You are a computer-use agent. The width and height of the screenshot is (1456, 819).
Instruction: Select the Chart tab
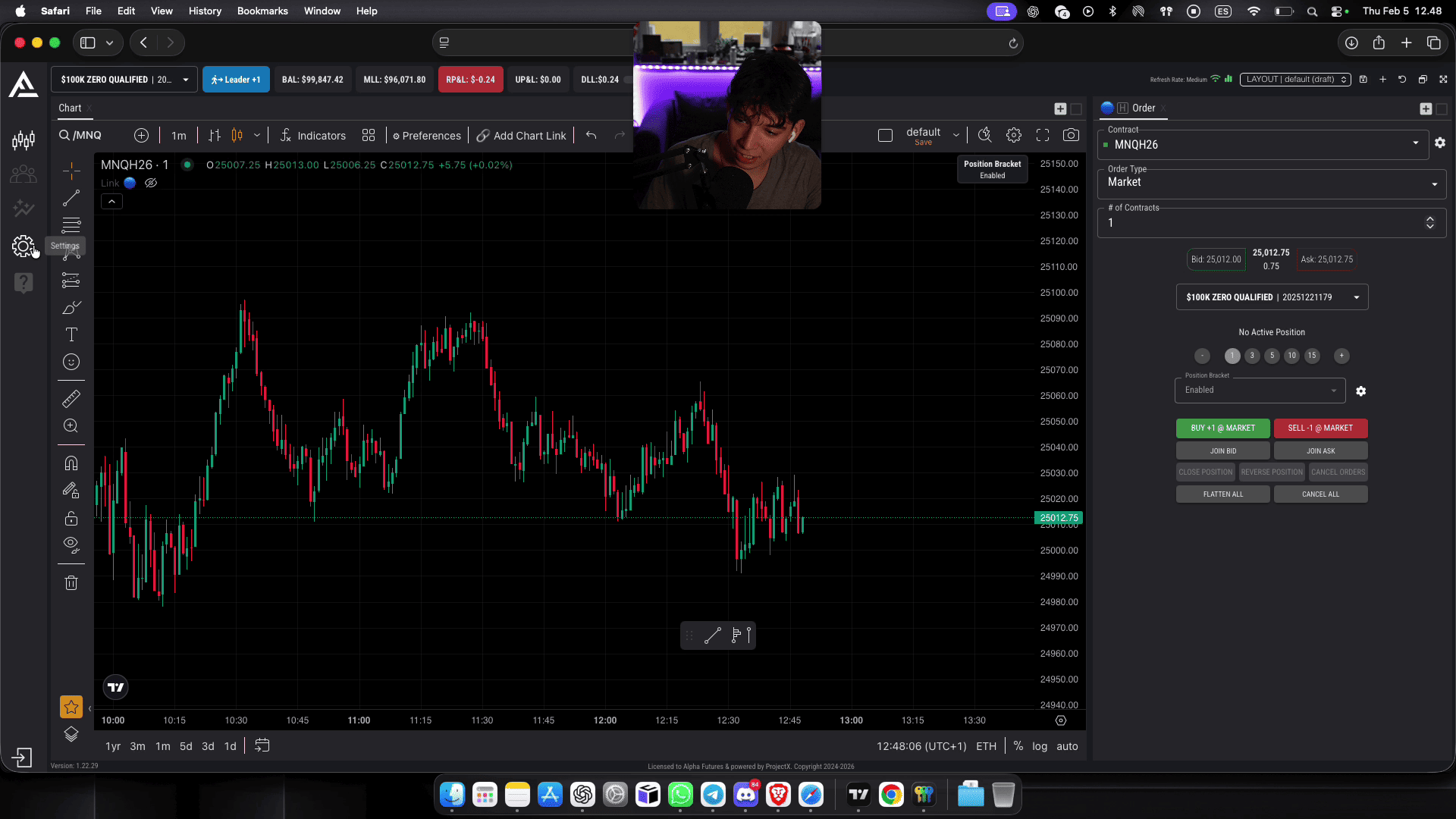pos(70,108)
